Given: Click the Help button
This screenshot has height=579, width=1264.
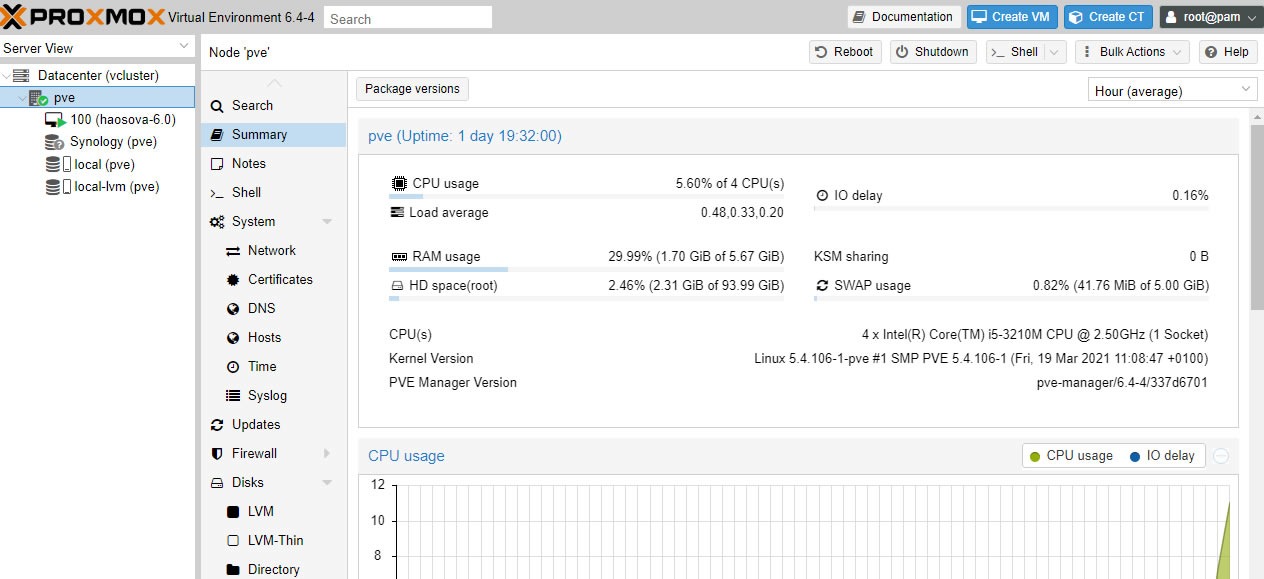Looking at the screenshot, I should [1226, 52].
